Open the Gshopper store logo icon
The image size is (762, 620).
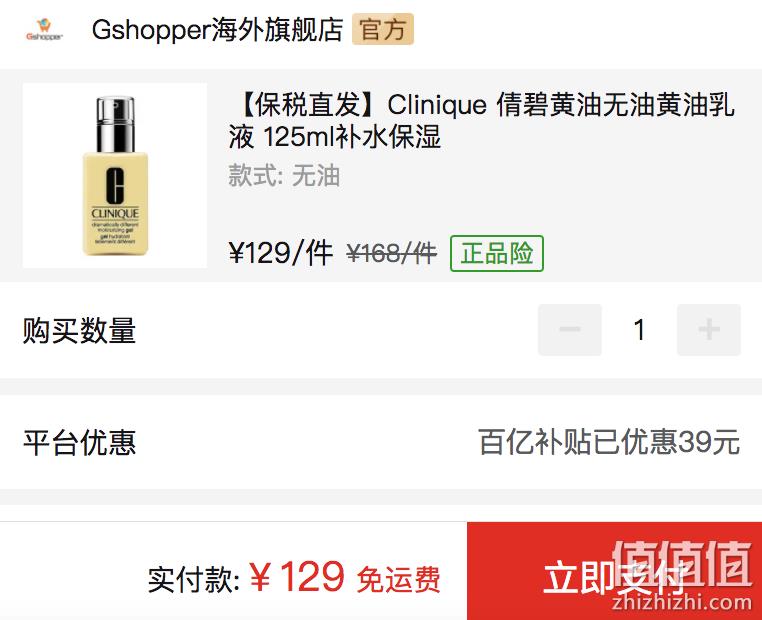[x=44, y=30]
